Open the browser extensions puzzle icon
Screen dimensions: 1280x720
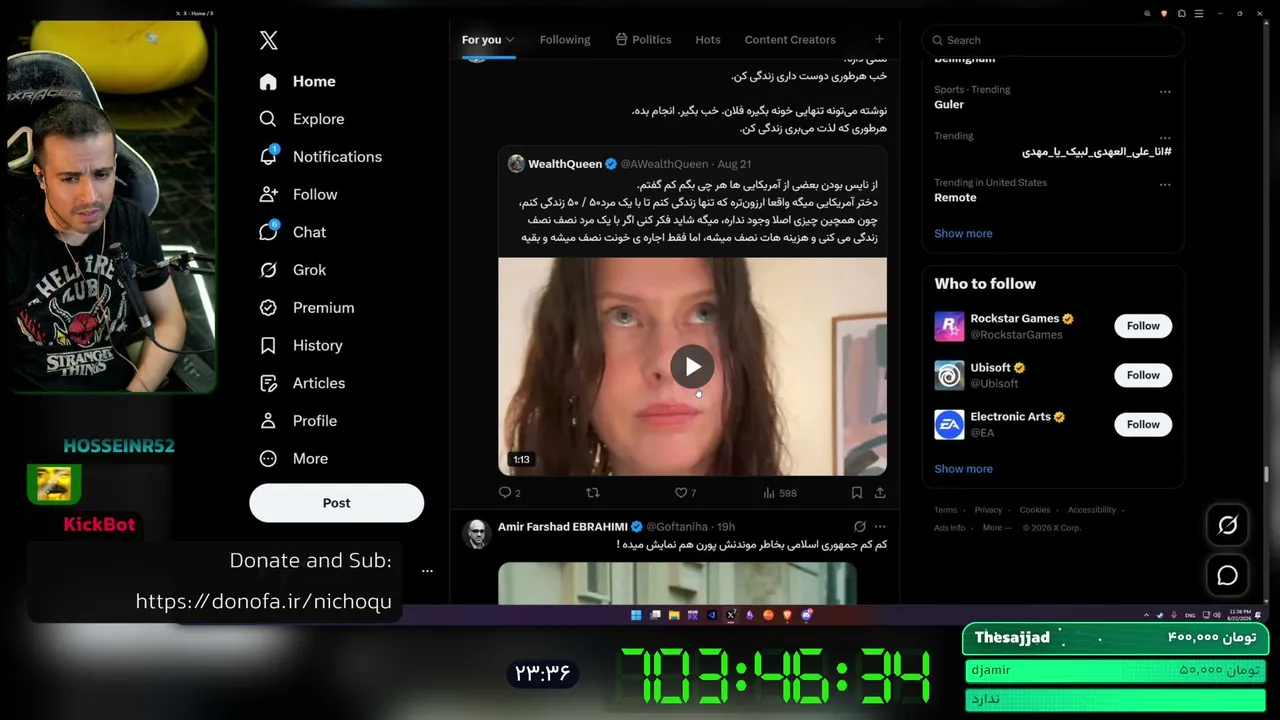coord(1182,14)
